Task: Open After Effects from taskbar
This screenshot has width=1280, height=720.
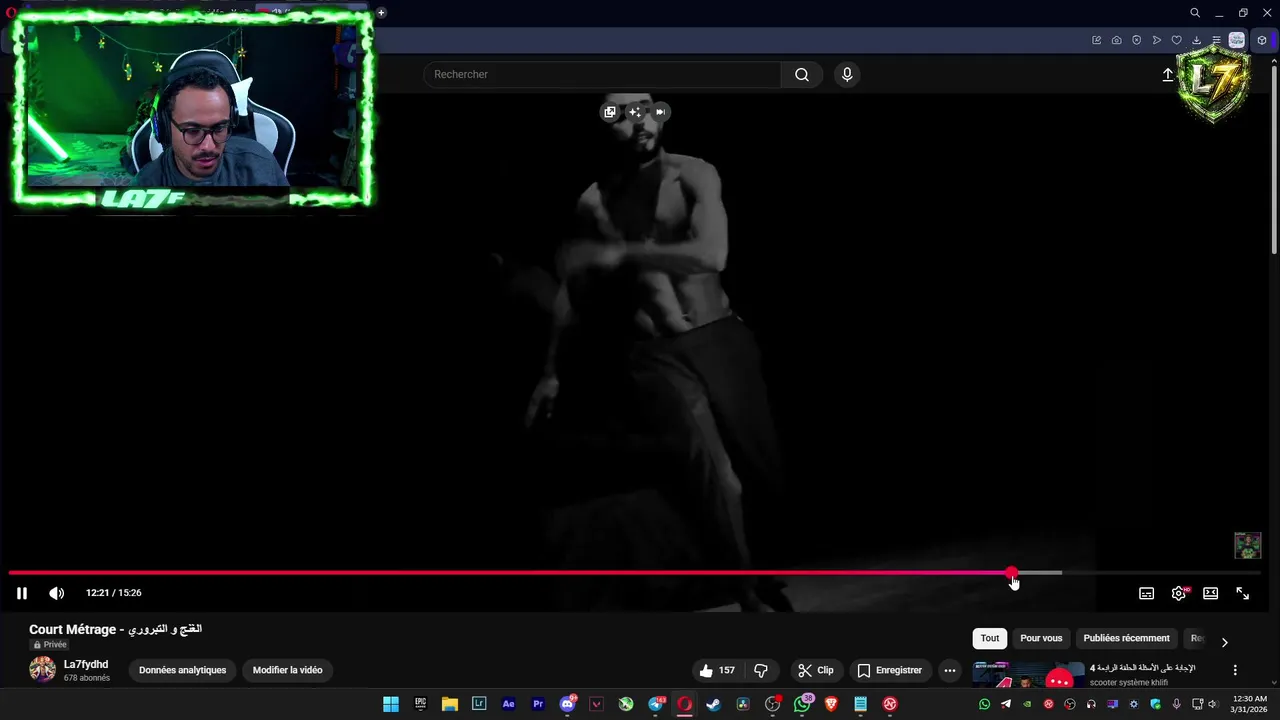Action: point(509,704)
